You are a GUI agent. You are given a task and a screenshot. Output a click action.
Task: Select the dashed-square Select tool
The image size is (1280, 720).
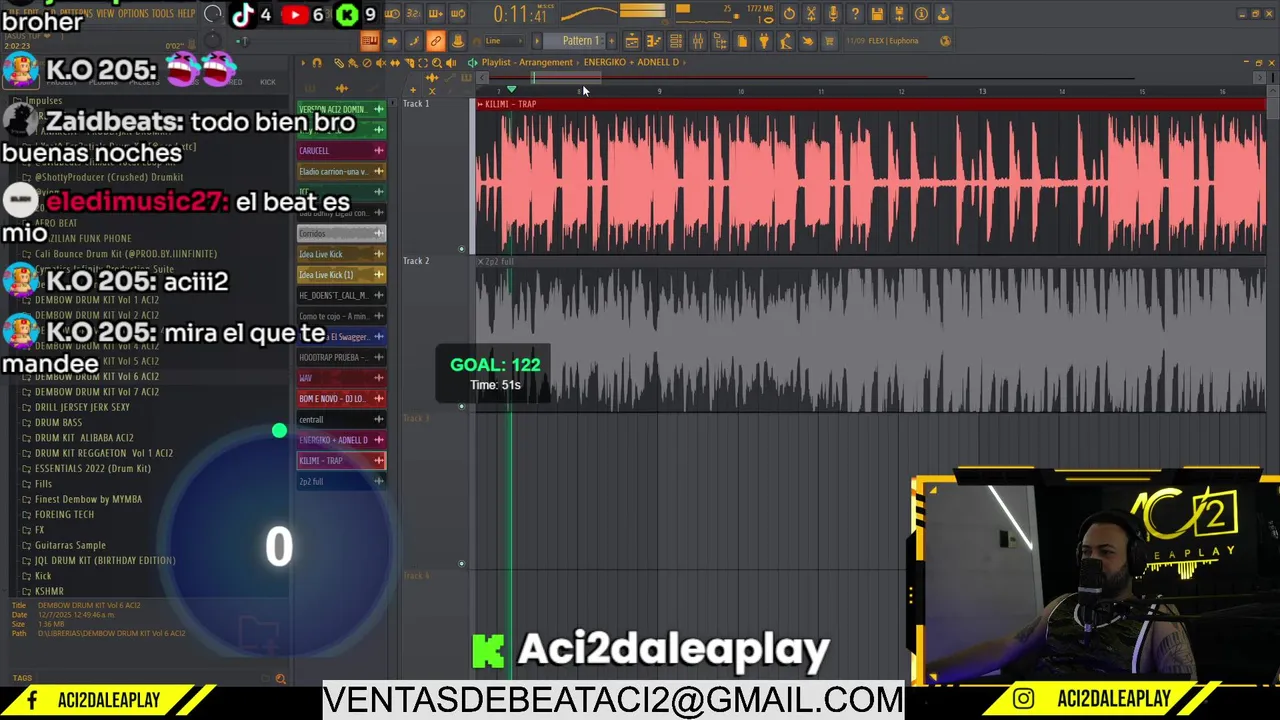(423, 62)
